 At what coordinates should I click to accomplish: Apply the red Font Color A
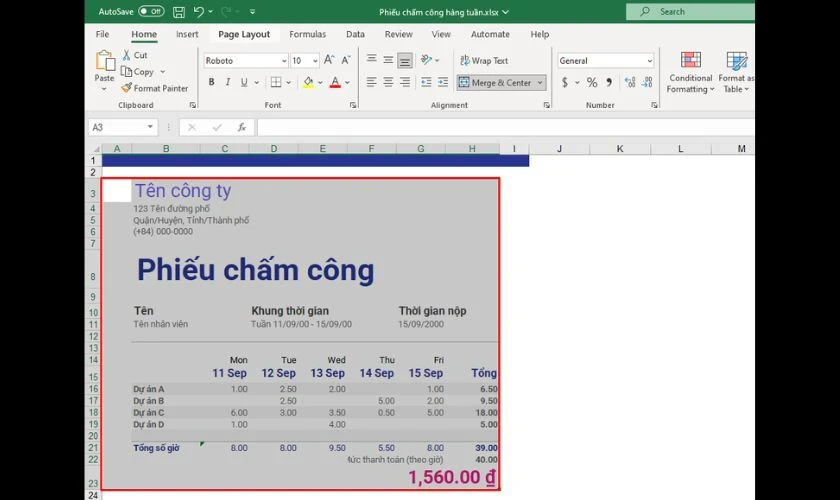(335, 83)
